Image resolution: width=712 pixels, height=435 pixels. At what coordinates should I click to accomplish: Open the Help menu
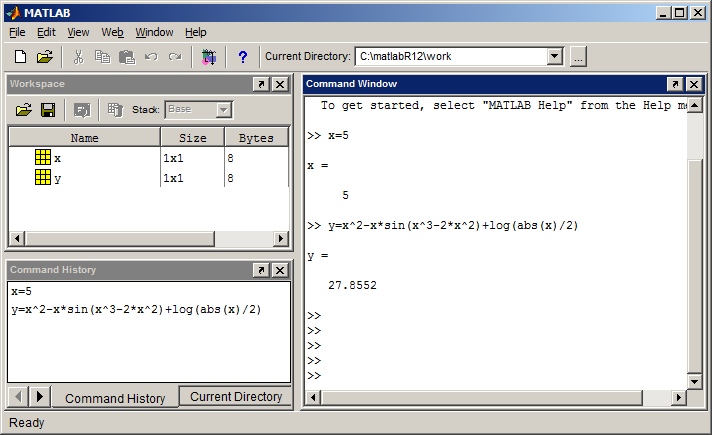coord(196,32)
